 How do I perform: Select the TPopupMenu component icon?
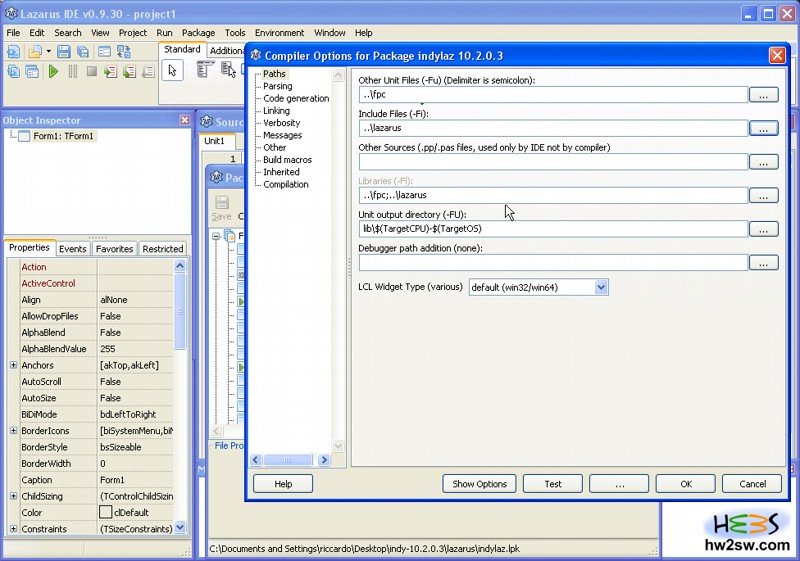[228, 70]
